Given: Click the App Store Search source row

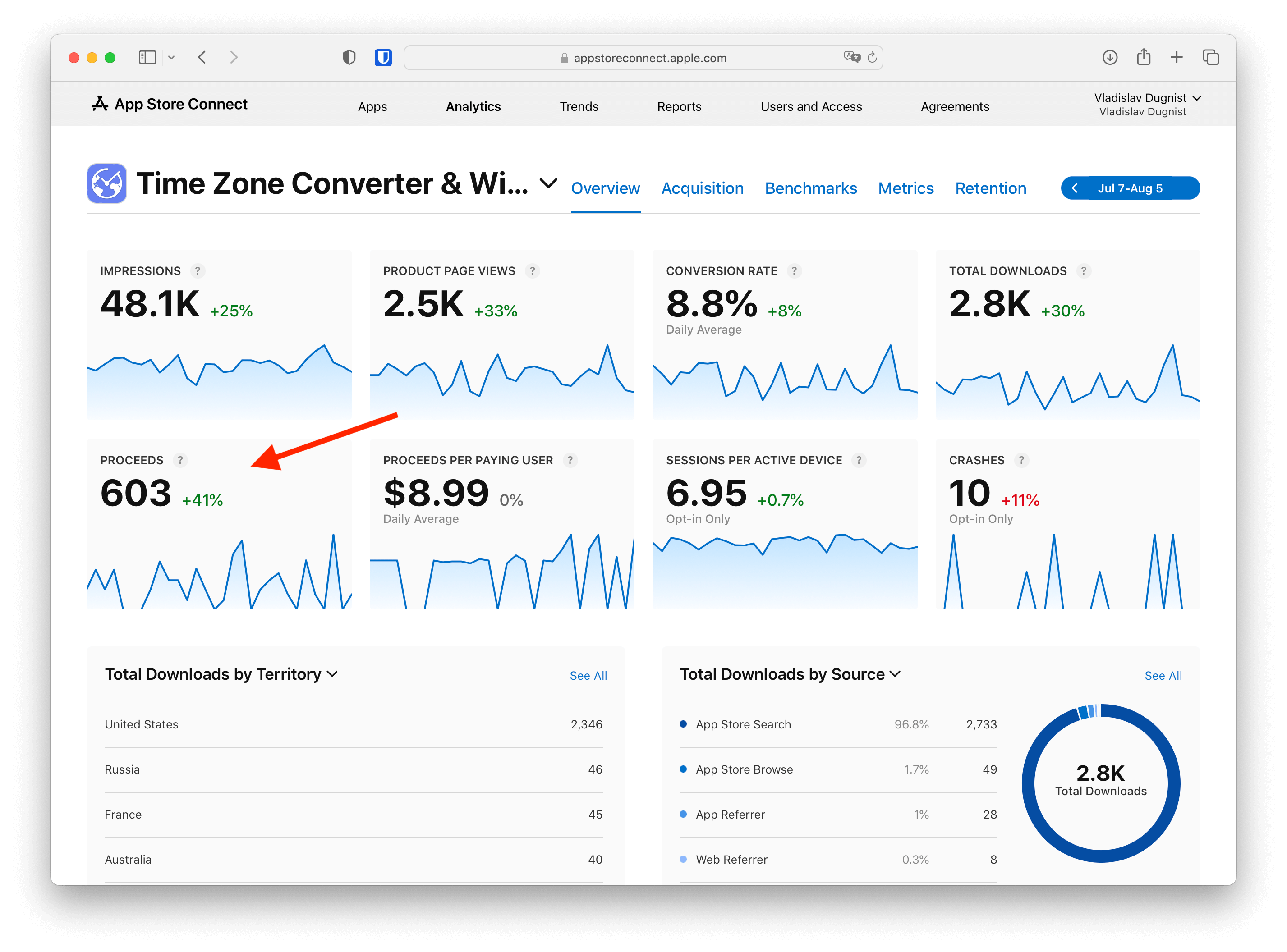Looking at the screenshot, I should point(838,724).
